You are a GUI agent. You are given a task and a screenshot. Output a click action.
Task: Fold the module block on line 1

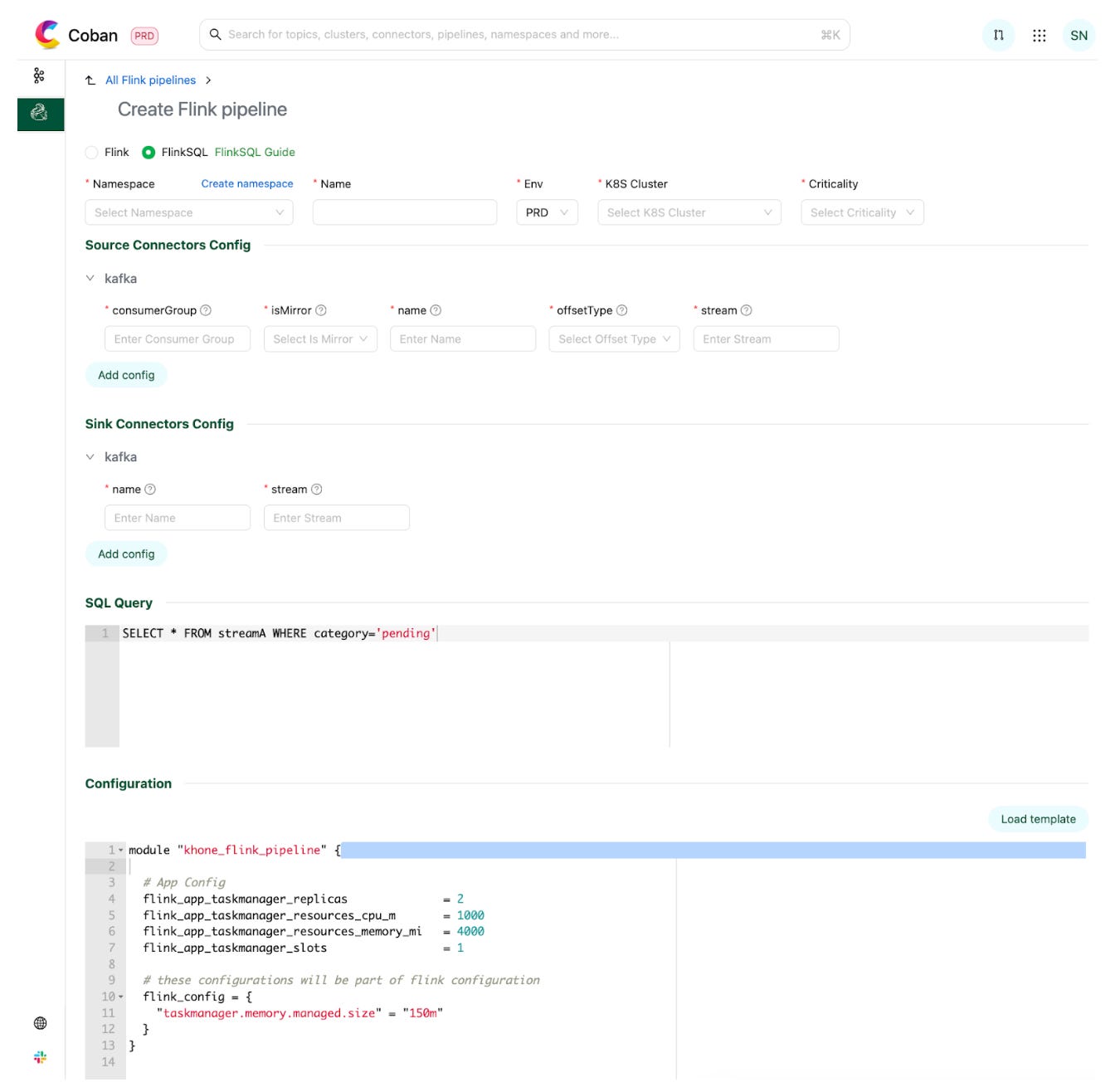pos(121,851)
